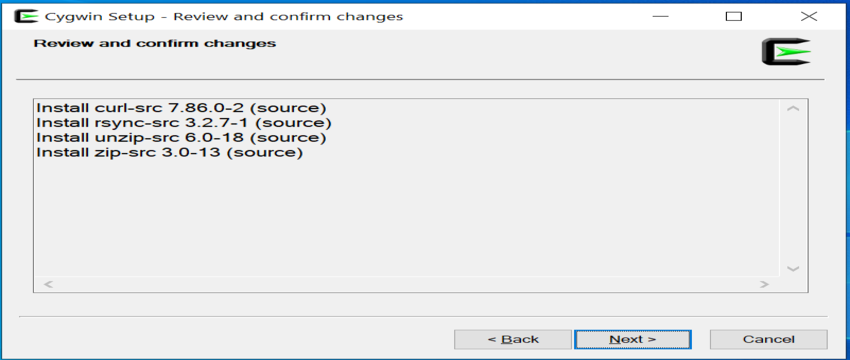This screenshot has width=850, height=360.
Task: Click the Cygwin icon in the title bar
Action: coord(26,16)
